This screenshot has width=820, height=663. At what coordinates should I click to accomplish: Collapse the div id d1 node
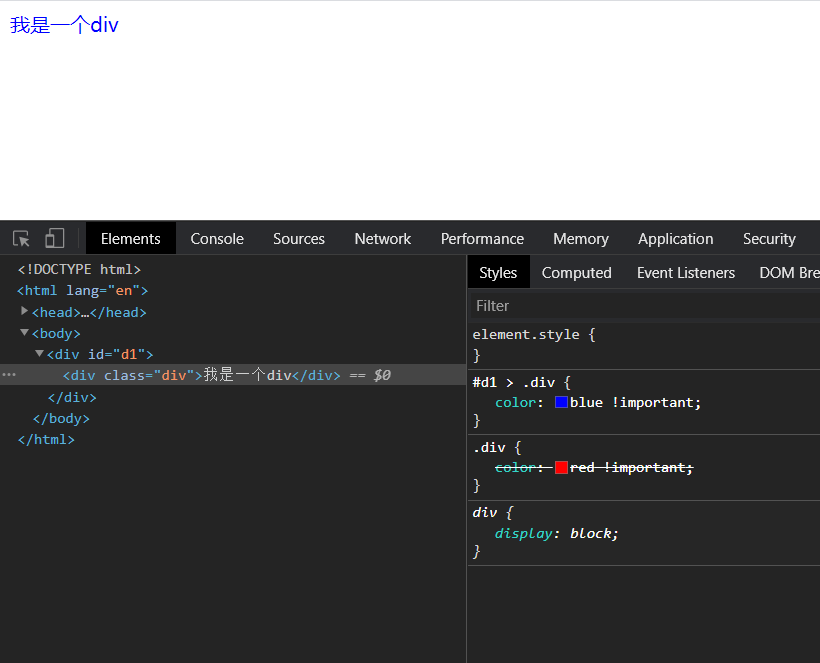click(40, 354)
